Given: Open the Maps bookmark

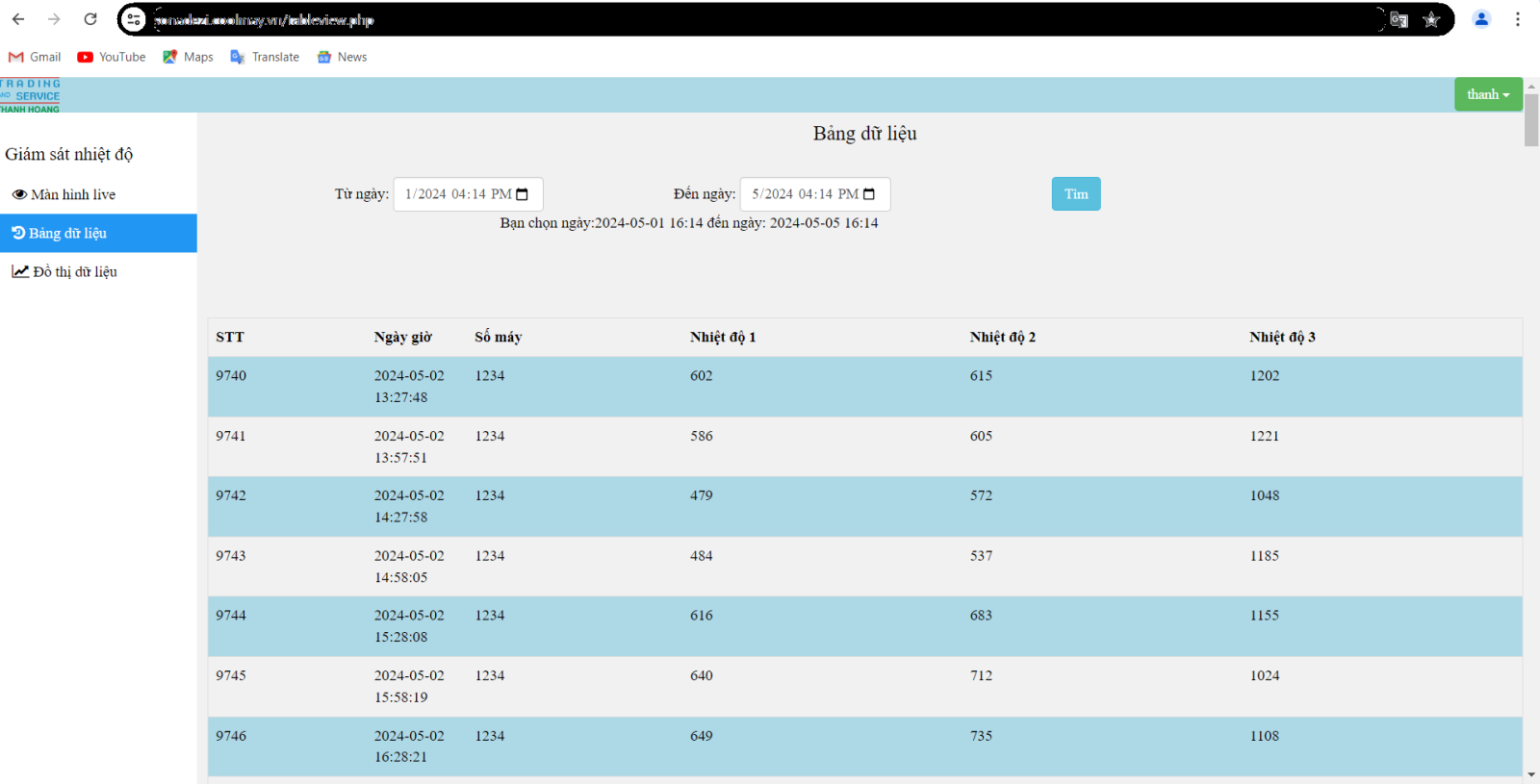Looking at the screenshot, I should coord(189,57).
